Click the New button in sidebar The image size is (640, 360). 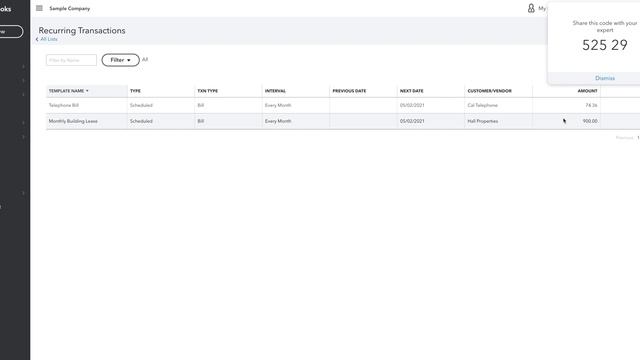[x=11, y=31]
